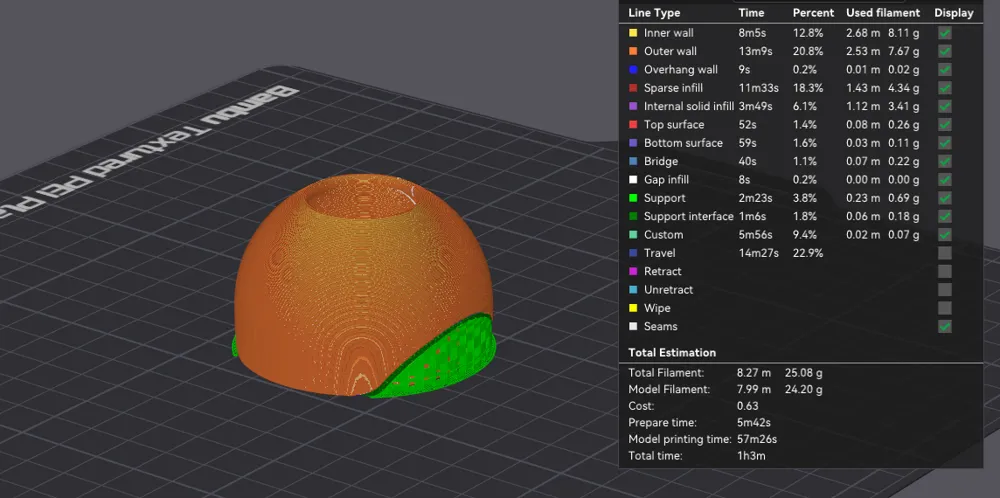Uncheck the Top surface display checkbox
Viewport: 1000px width, 498px height.
click(x=945, y=124)
